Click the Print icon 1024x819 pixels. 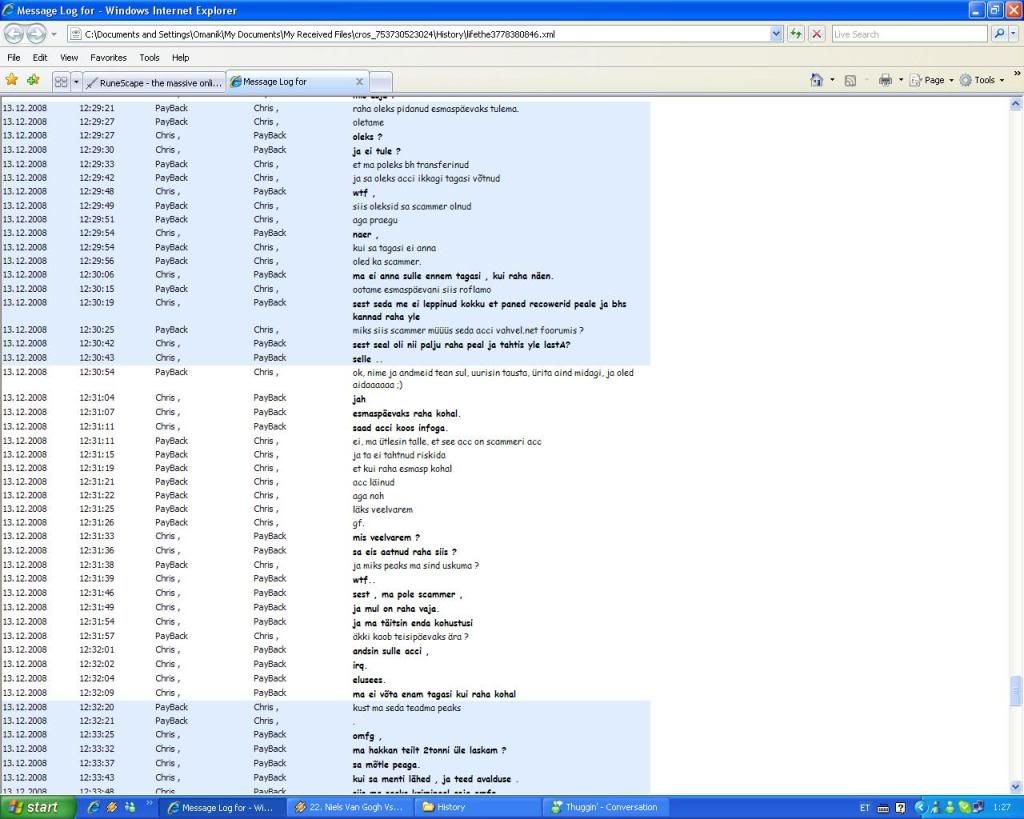[884, 80]
